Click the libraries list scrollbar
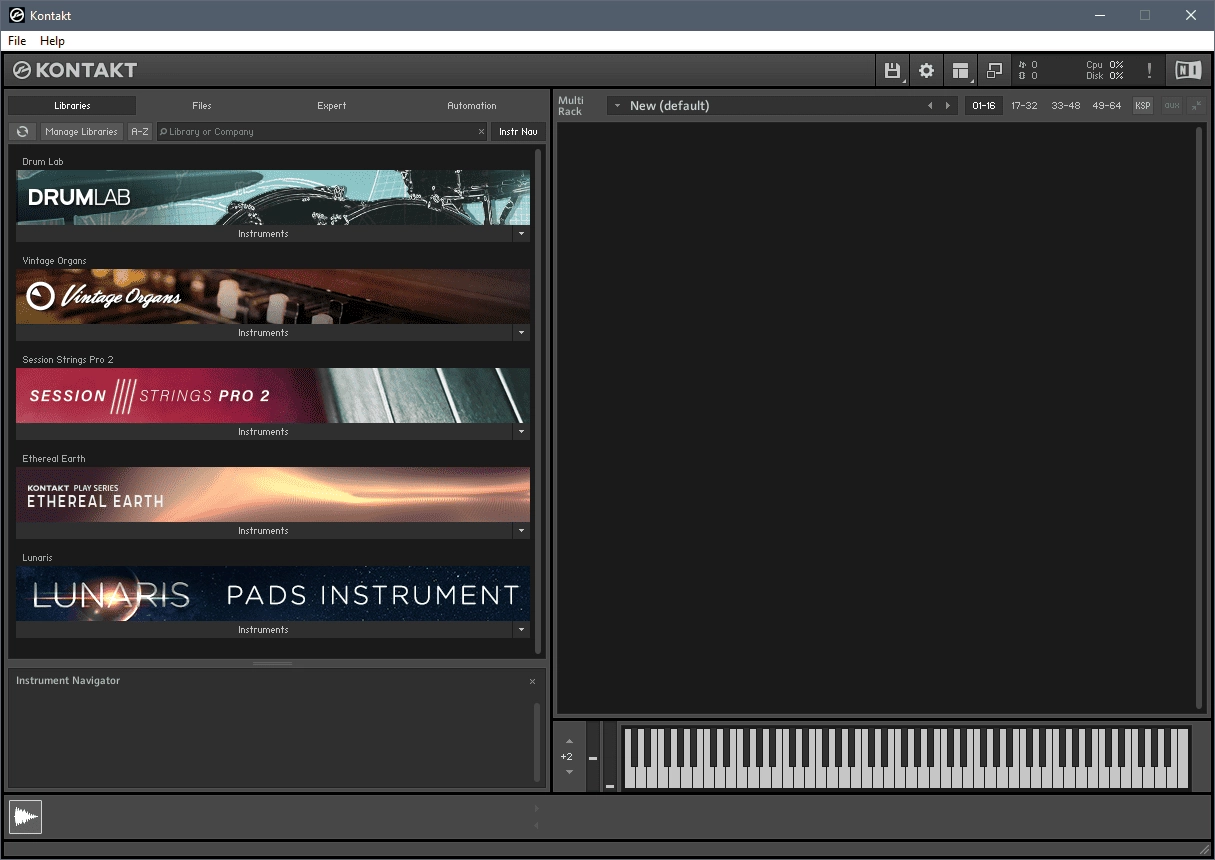The image size is (1215, 860). [x=538, y=400]
